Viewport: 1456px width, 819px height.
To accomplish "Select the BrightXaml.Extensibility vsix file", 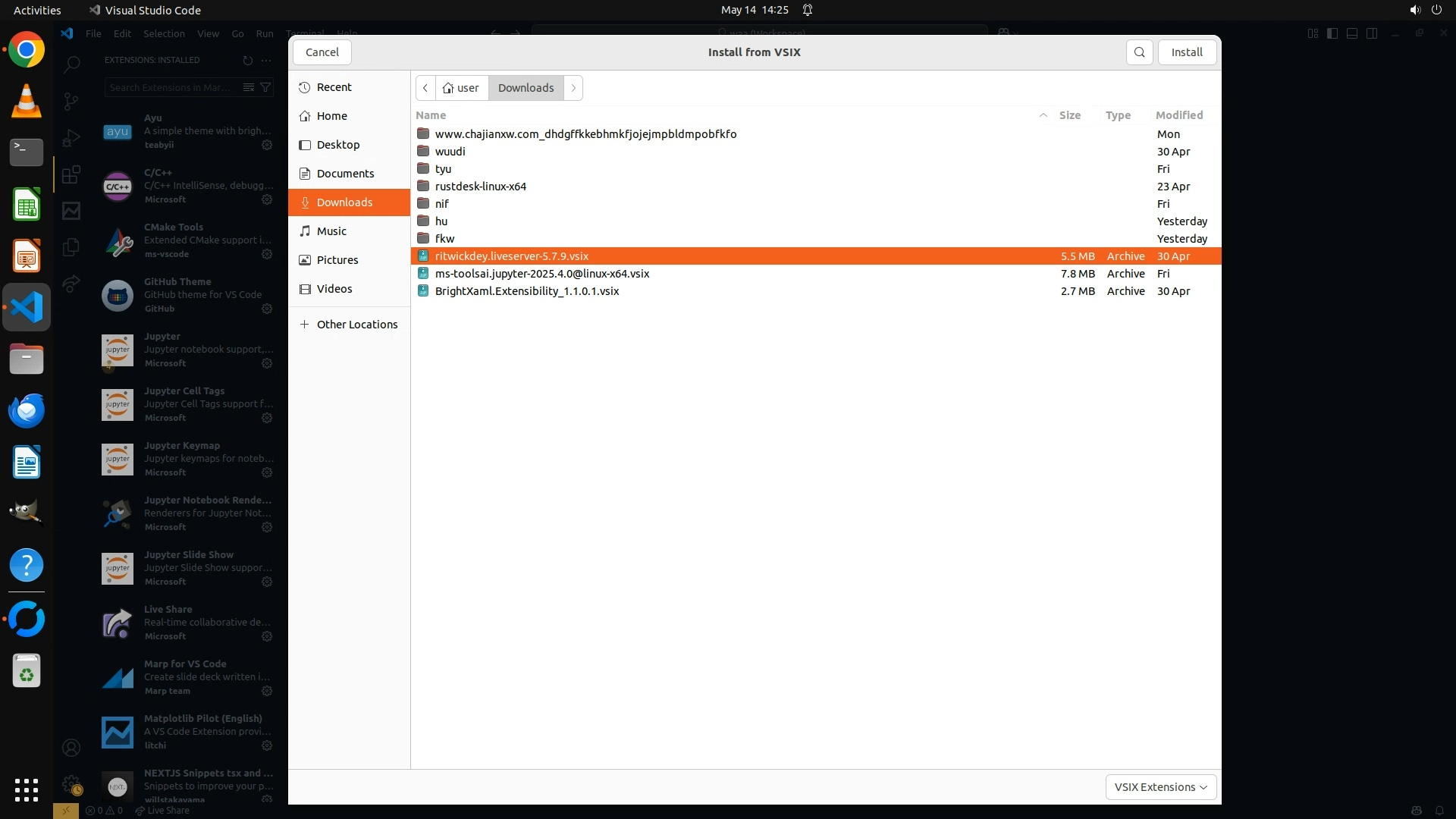I will (x=527, y=291).
